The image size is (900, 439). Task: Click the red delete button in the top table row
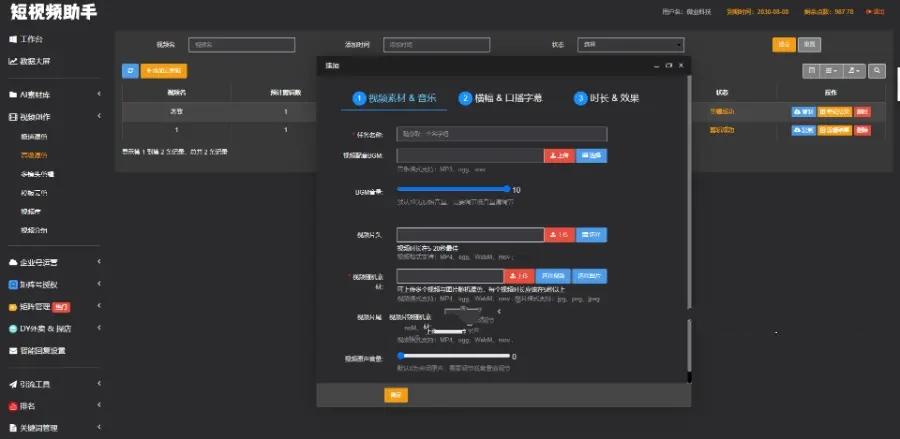pyautogui.click(x=862, y=112)
